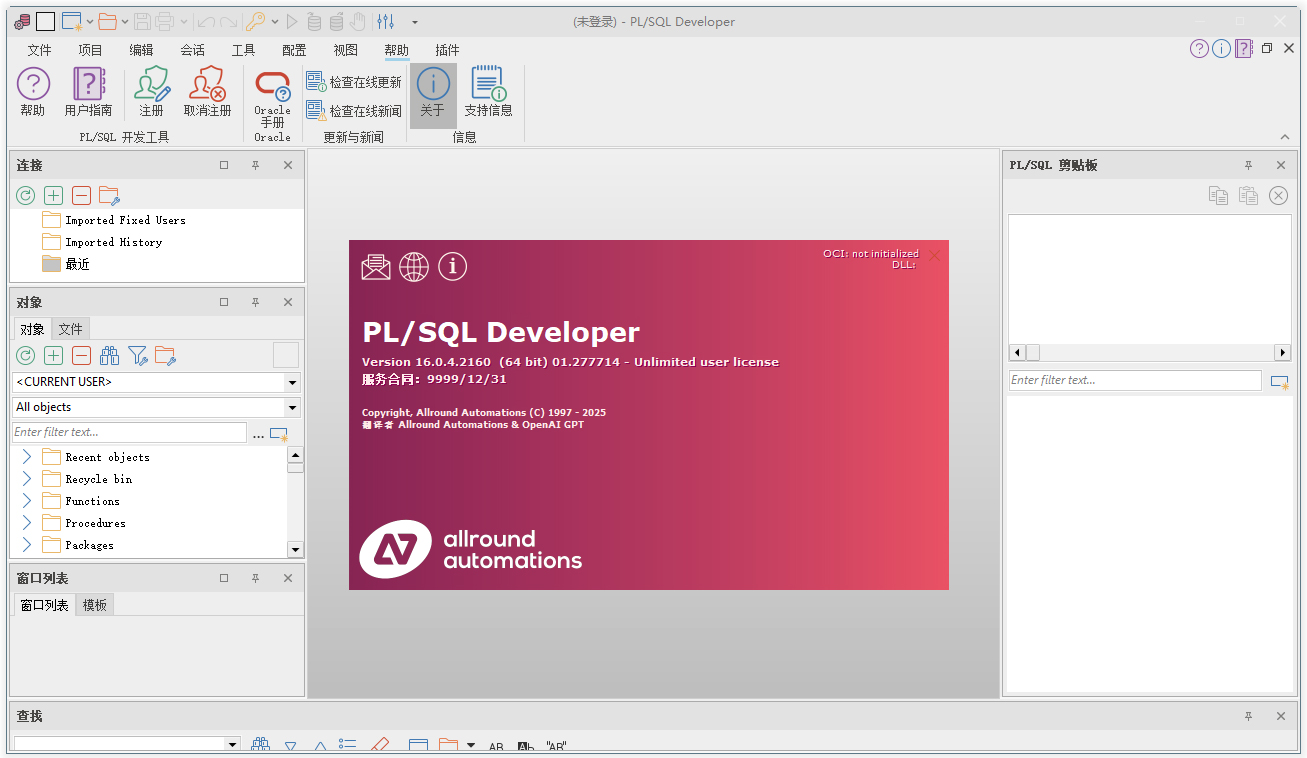Toggle the pushpin on the 查找 panel
Viewport: 1307px width, 758px height.
point(1248,716)
